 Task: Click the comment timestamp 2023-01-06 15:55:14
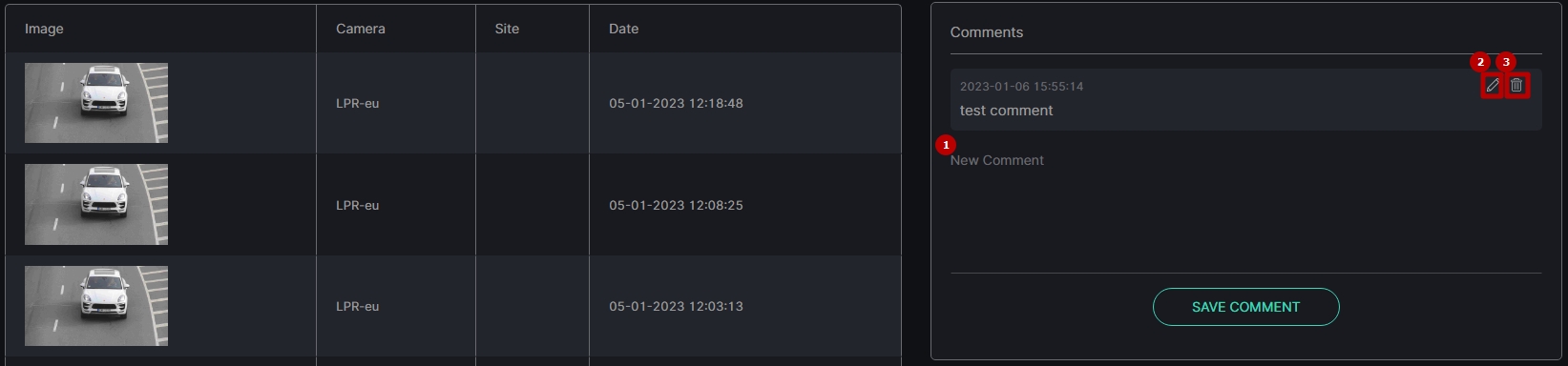(x=1021, y=86)
